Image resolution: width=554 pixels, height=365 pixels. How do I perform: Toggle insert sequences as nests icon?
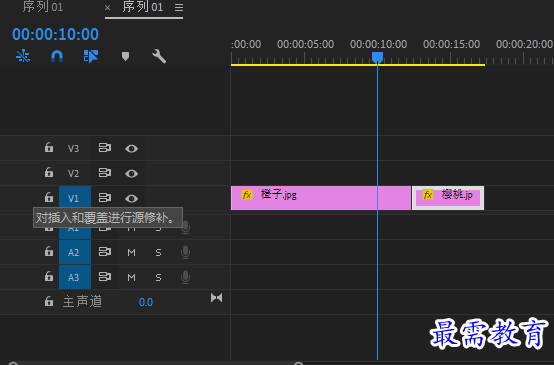pos(23,56)
